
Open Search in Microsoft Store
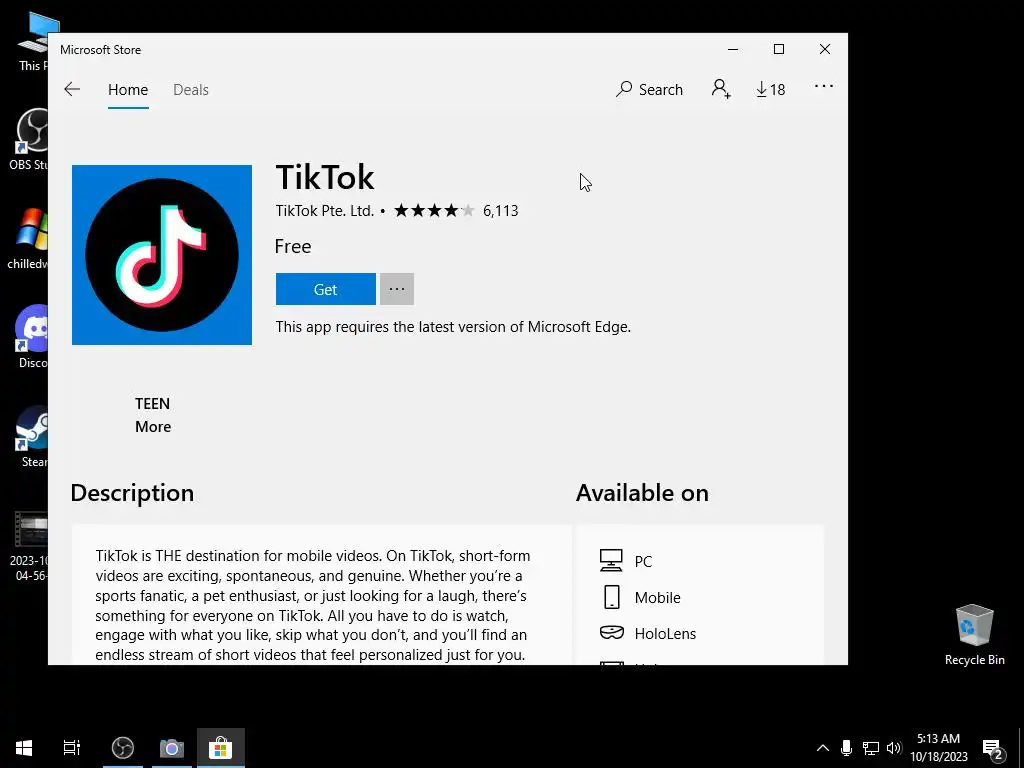[x=649, y=89]
